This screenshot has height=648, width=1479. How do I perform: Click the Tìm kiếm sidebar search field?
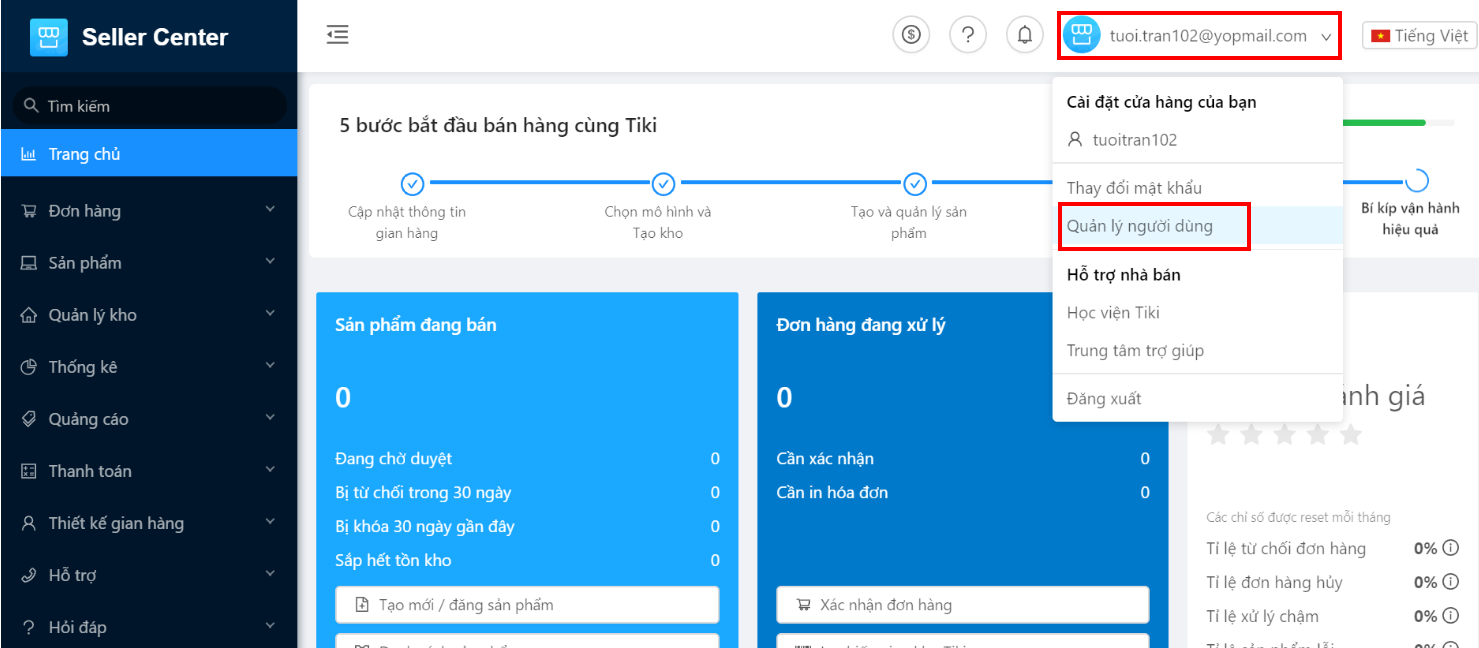click(149, 106)
